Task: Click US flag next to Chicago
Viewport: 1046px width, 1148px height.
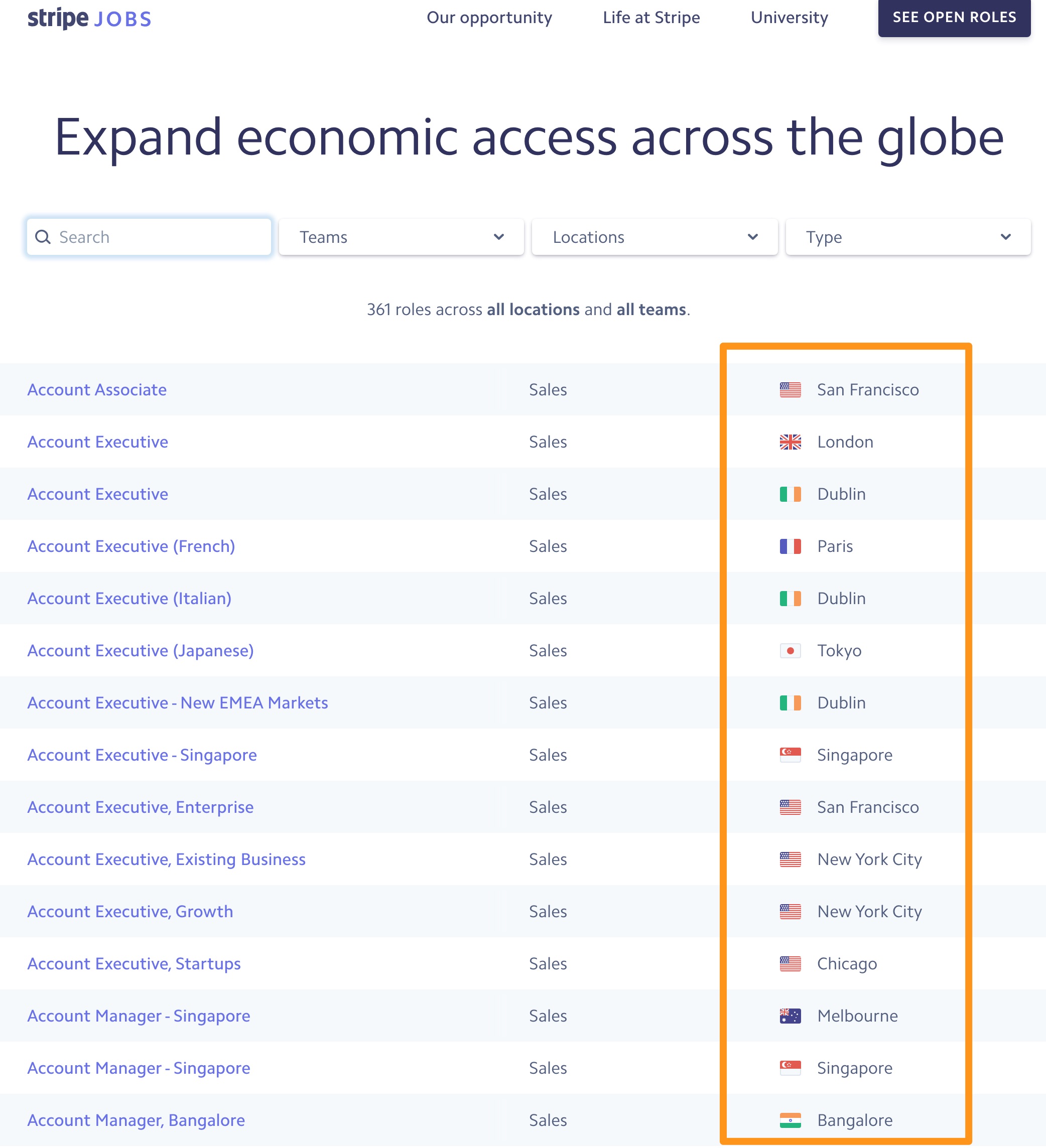Action: pos(790,963)
